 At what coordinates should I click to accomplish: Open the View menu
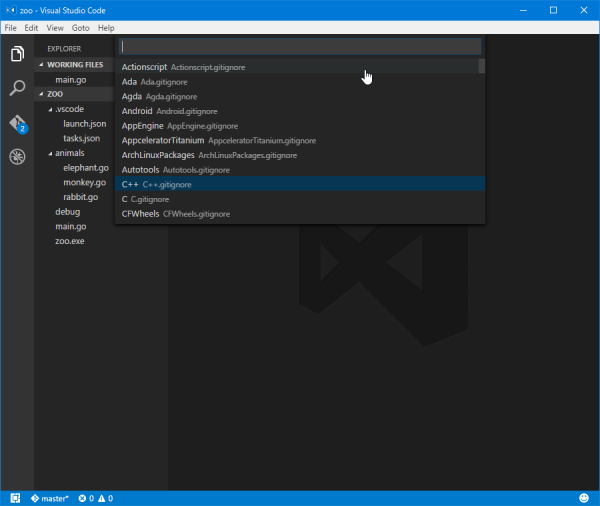pyautogui.click(x=55, y=28)
